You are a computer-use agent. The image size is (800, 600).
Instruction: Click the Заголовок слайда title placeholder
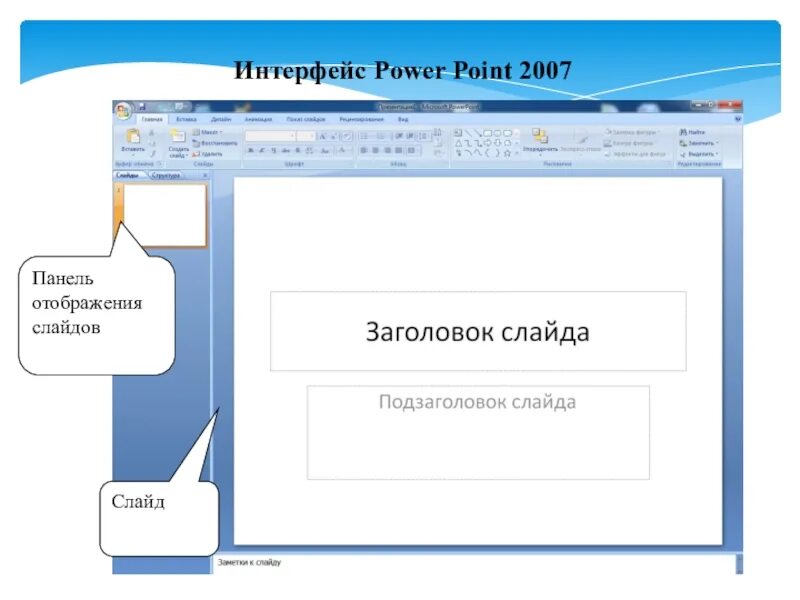(x=478, y=331)
